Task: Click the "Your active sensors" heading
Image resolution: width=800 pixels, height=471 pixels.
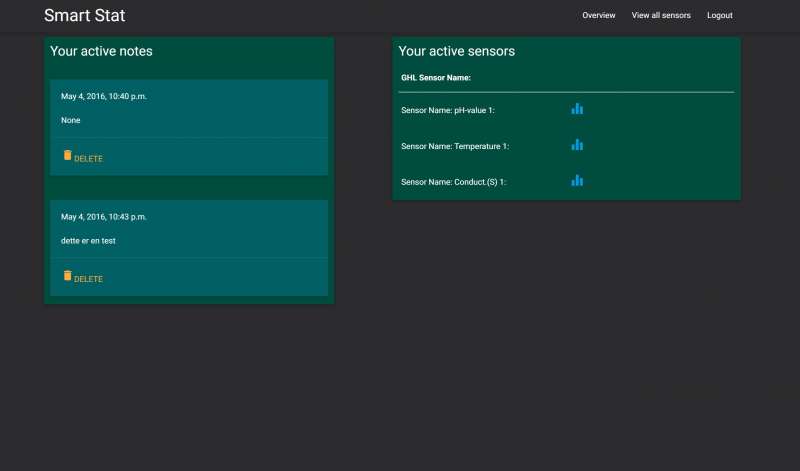Action: pos(457,51)
